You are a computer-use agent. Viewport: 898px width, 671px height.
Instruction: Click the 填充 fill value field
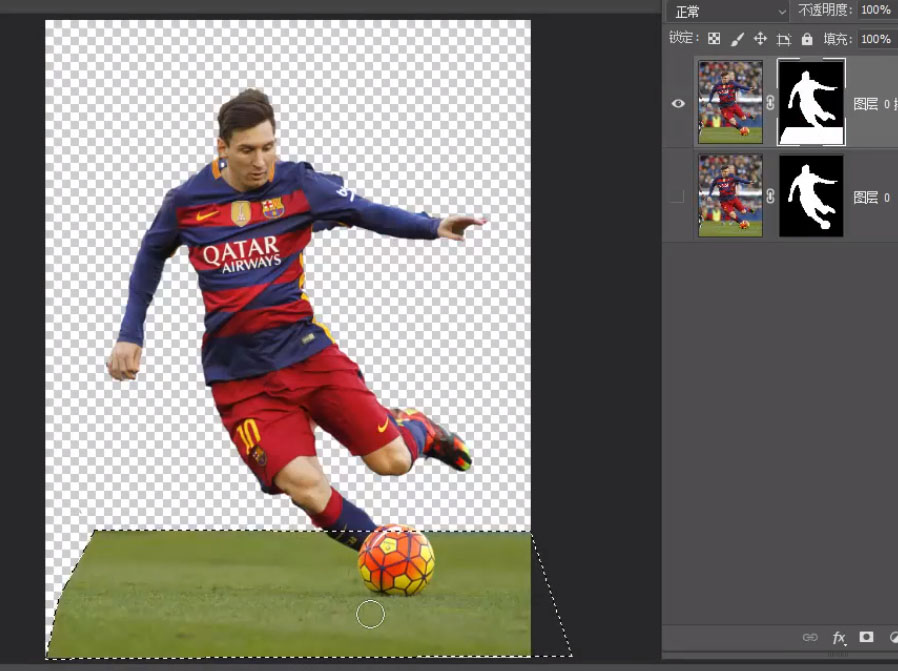pos(877,39)
